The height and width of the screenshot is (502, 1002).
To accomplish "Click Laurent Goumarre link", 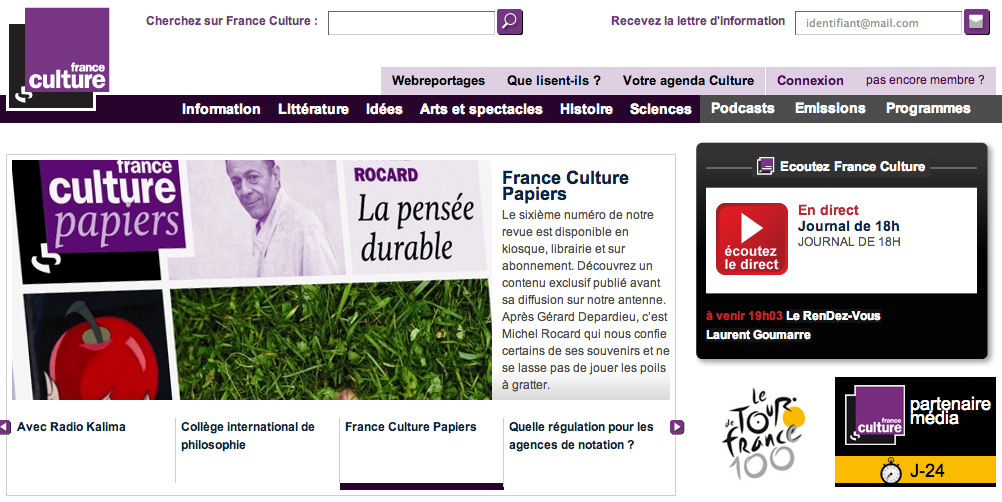I will pyautogui.click(x=759, y=335).
